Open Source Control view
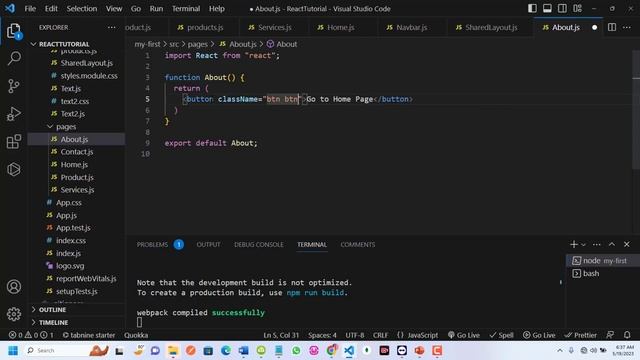 (13, 86)
